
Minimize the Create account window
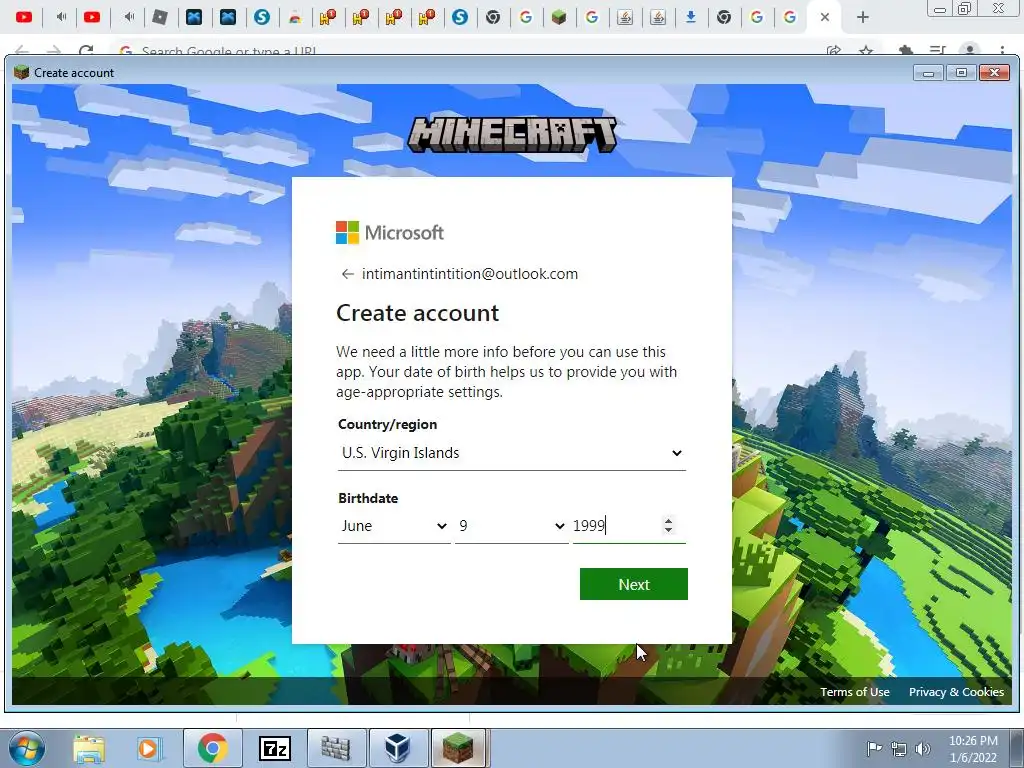tap(928, 73)
